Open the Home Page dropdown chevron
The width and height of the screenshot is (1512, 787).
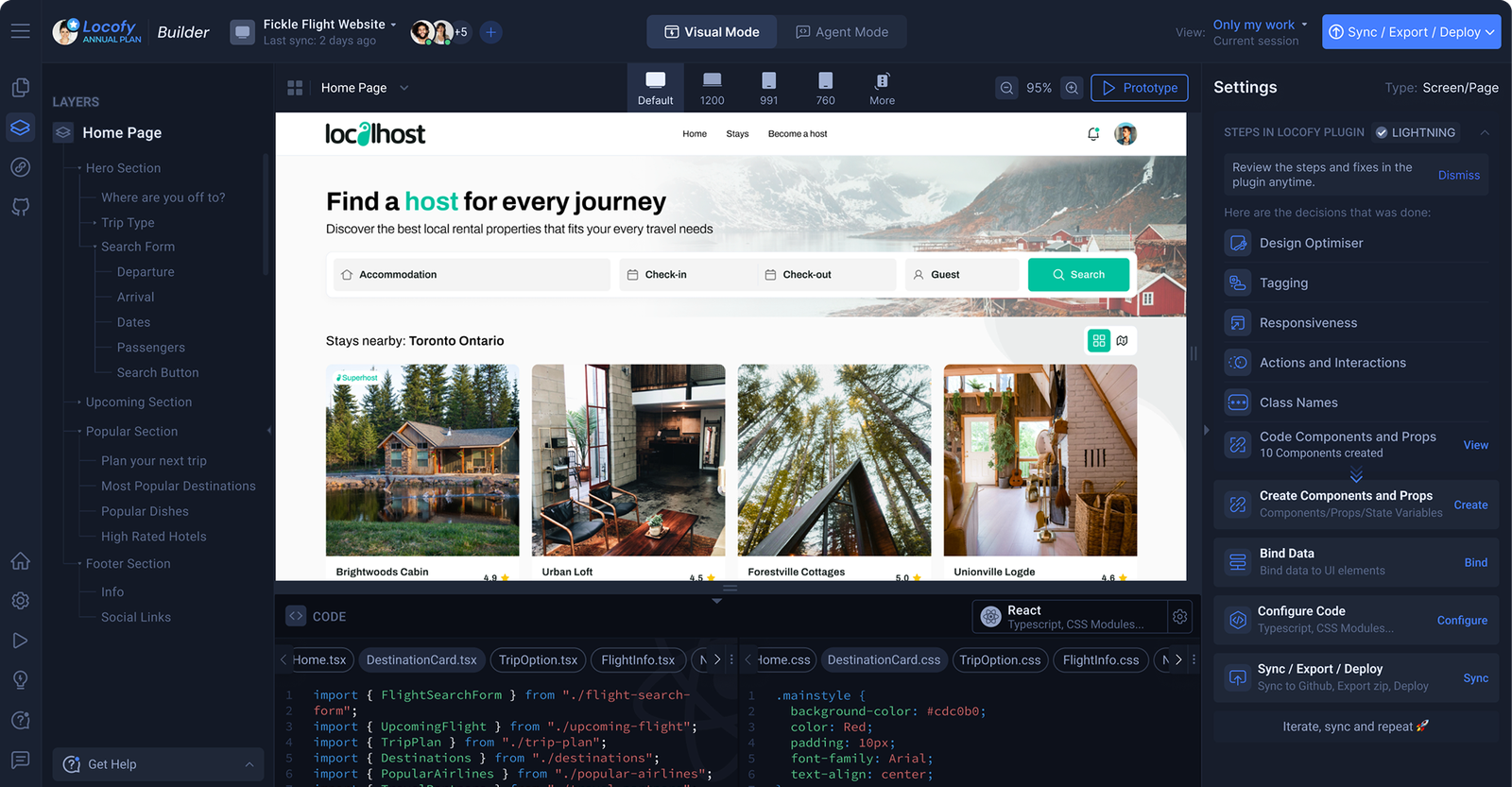click(x=404, y=88)
